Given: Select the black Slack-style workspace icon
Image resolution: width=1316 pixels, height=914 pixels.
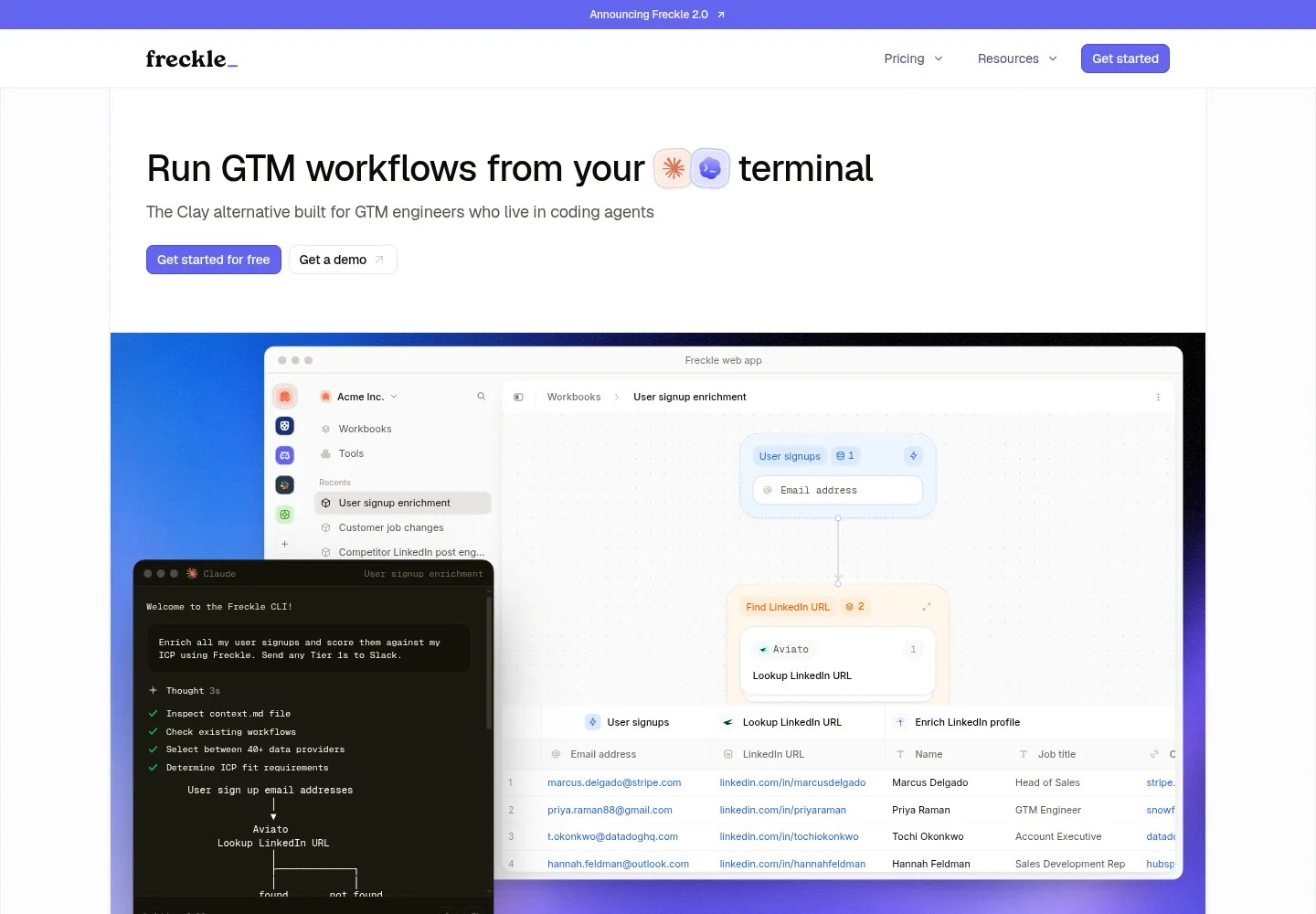Looking at the screenshot, I should (285, 485).
